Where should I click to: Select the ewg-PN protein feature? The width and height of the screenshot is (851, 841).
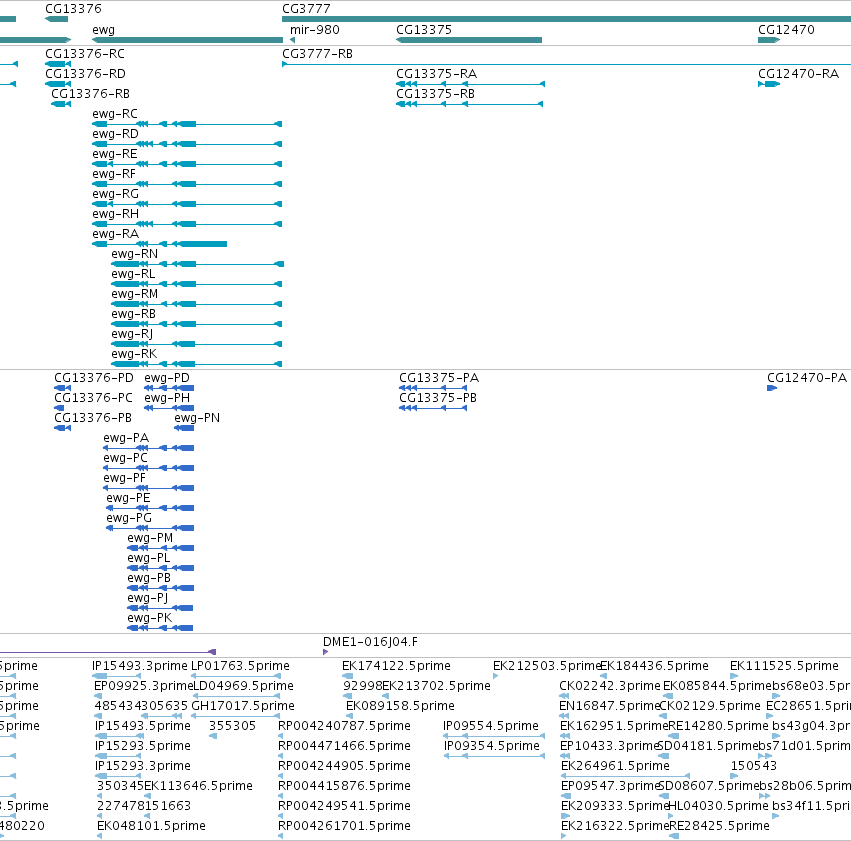pos(184,428)
